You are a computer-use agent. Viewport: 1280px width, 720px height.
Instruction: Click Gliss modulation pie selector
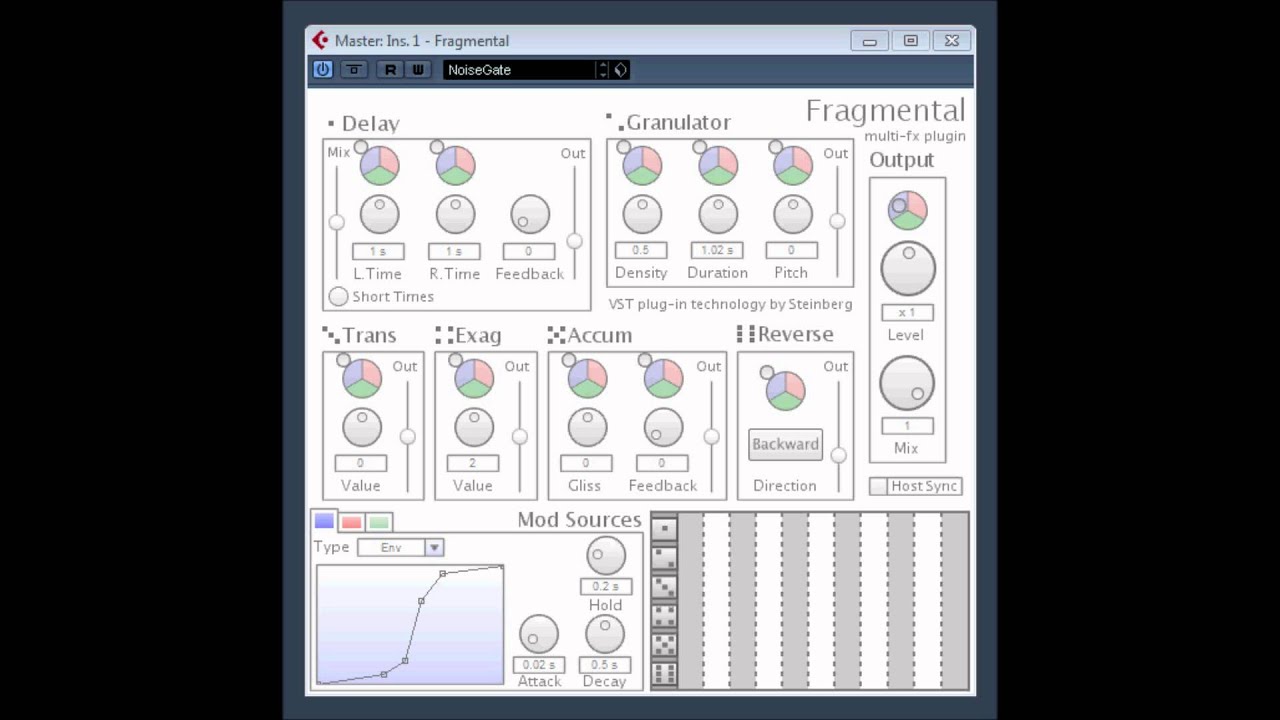(x=587, y=378)
